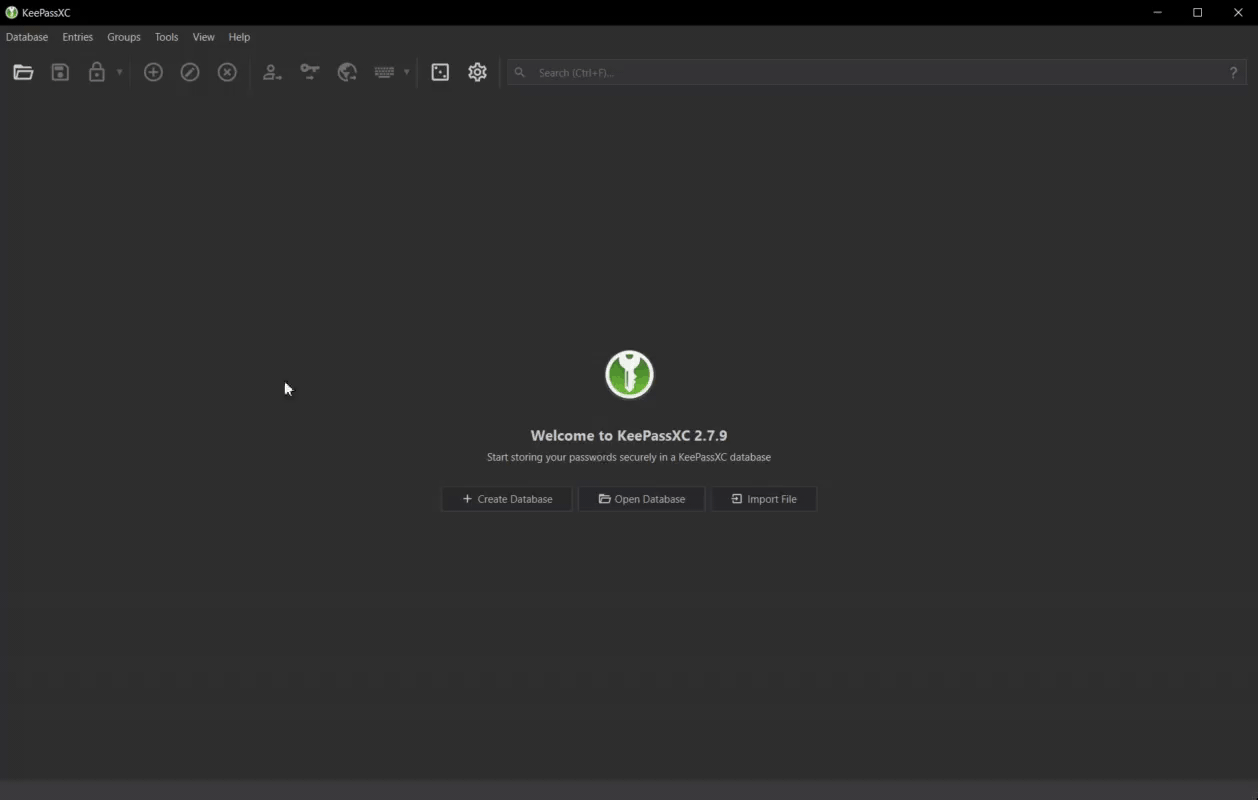Open the View menu
This screenshot has width=1258, height=800.
pyautogui.click(x=203, y=37)
